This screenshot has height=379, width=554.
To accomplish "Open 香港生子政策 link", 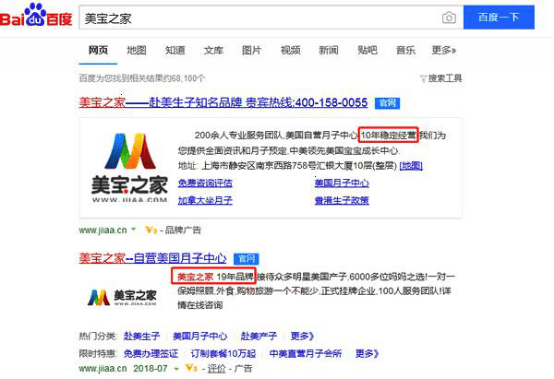I will [342, 201].
